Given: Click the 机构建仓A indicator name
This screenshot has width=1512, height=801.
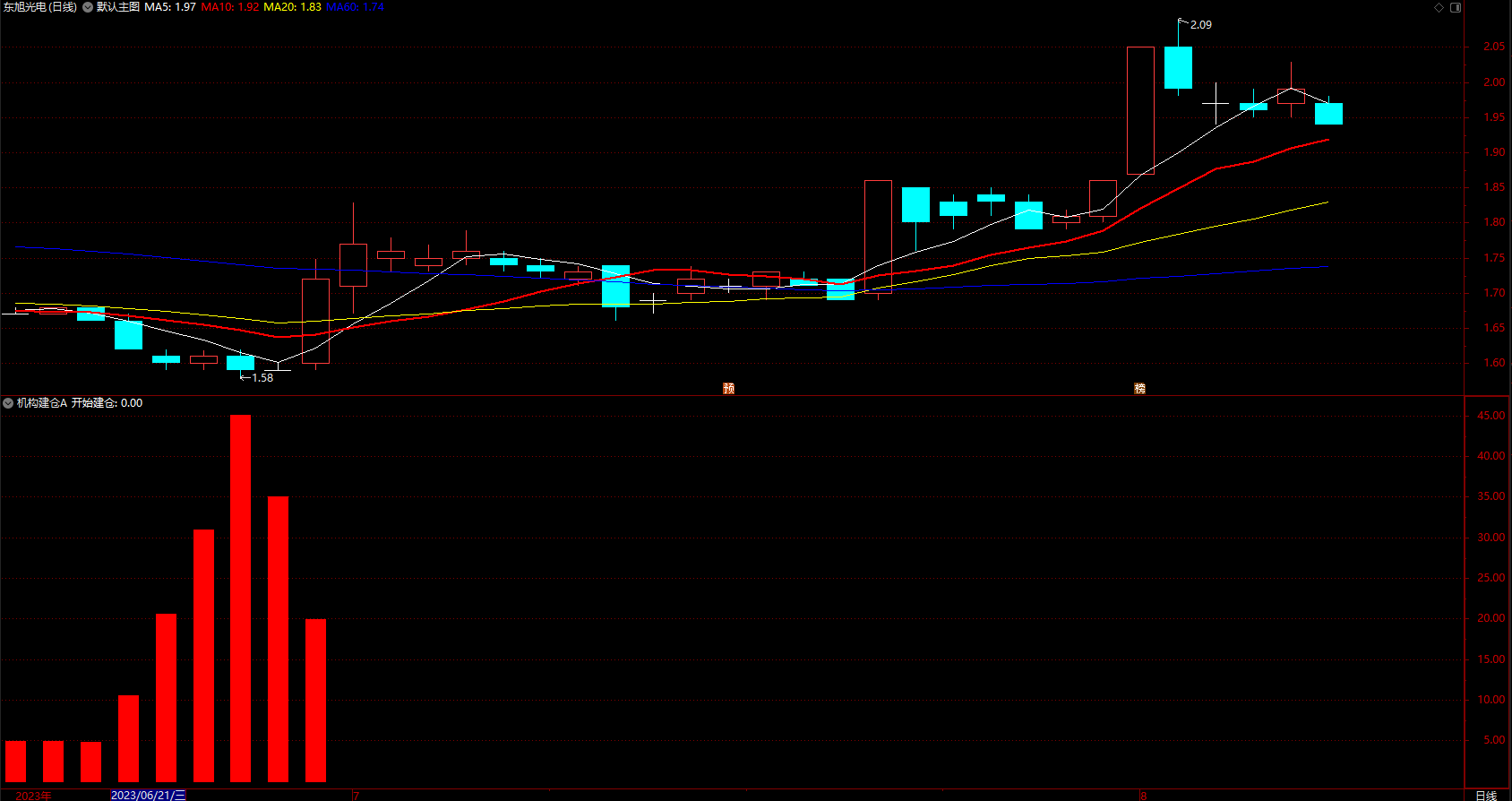Looking at the screenshot, I should click(42, 403).
